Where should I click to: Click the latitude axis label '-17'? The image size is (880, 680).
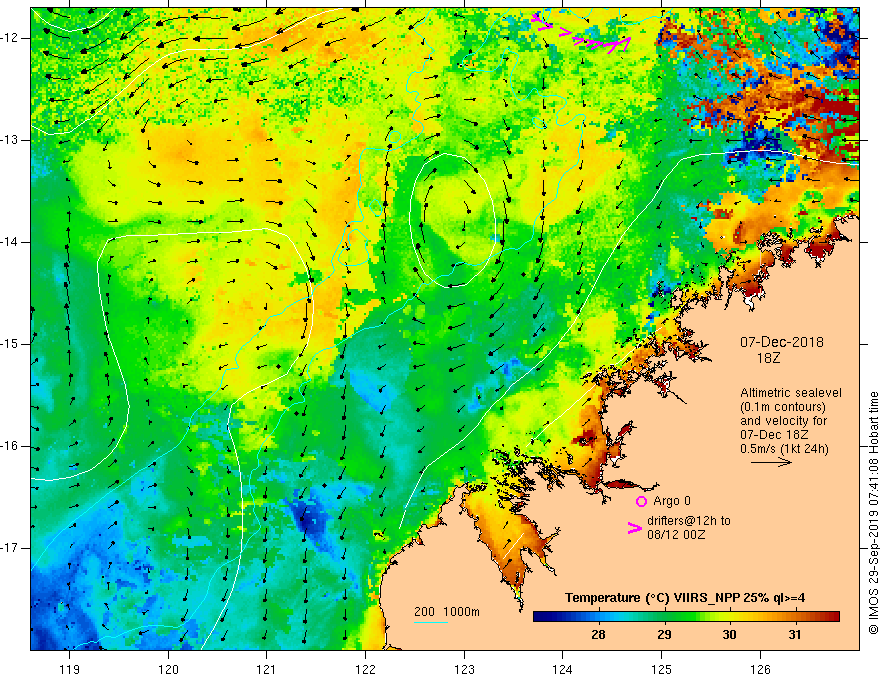(x=10, y=548)
